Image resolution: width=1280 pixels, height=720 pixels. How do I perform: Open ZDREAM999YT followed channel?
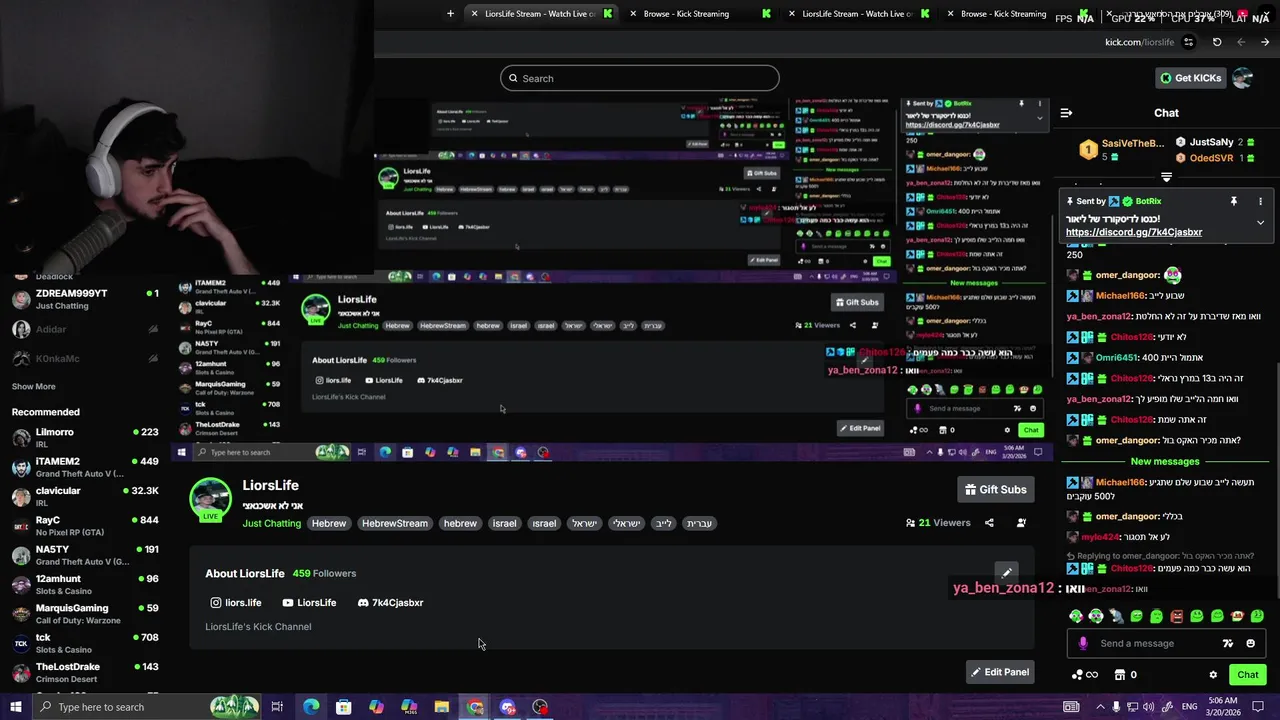click(x=85, y=299)
